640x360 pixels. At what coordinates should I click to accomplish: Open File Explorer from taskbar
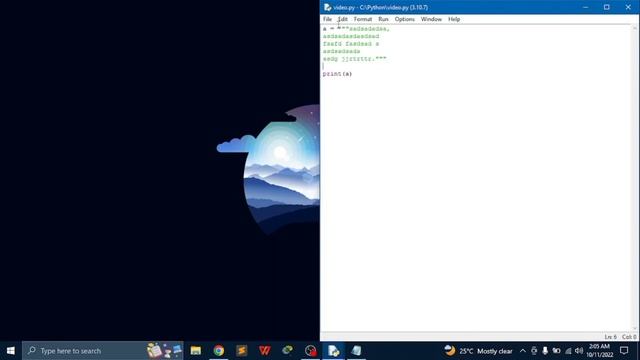coord(196,351)
